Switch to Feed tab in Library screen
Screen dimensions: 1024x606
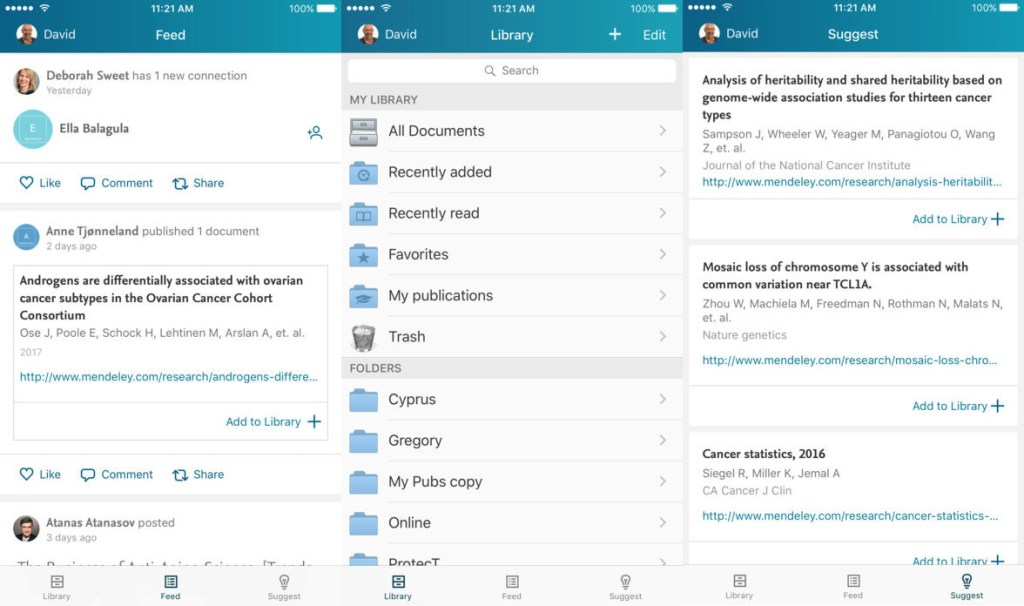pos(511,586)
